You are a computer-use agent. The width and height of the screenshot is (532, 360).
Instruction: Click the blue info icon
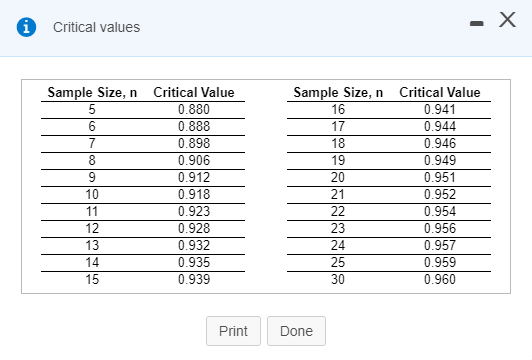[26, 27]
